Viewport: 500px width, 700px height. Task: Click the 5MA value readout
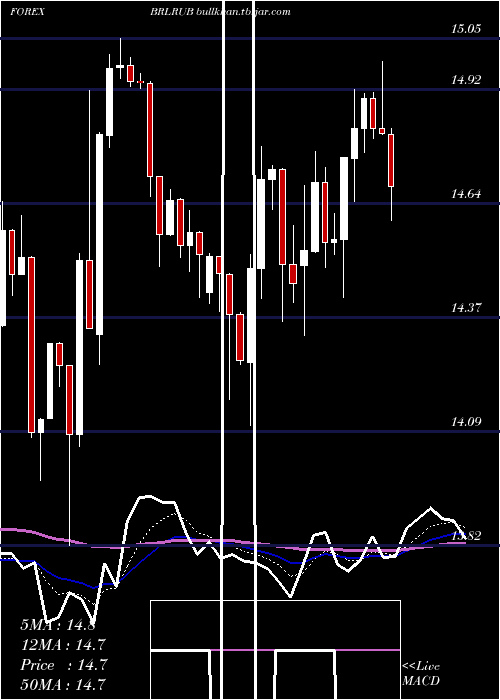tap(58, 625)
